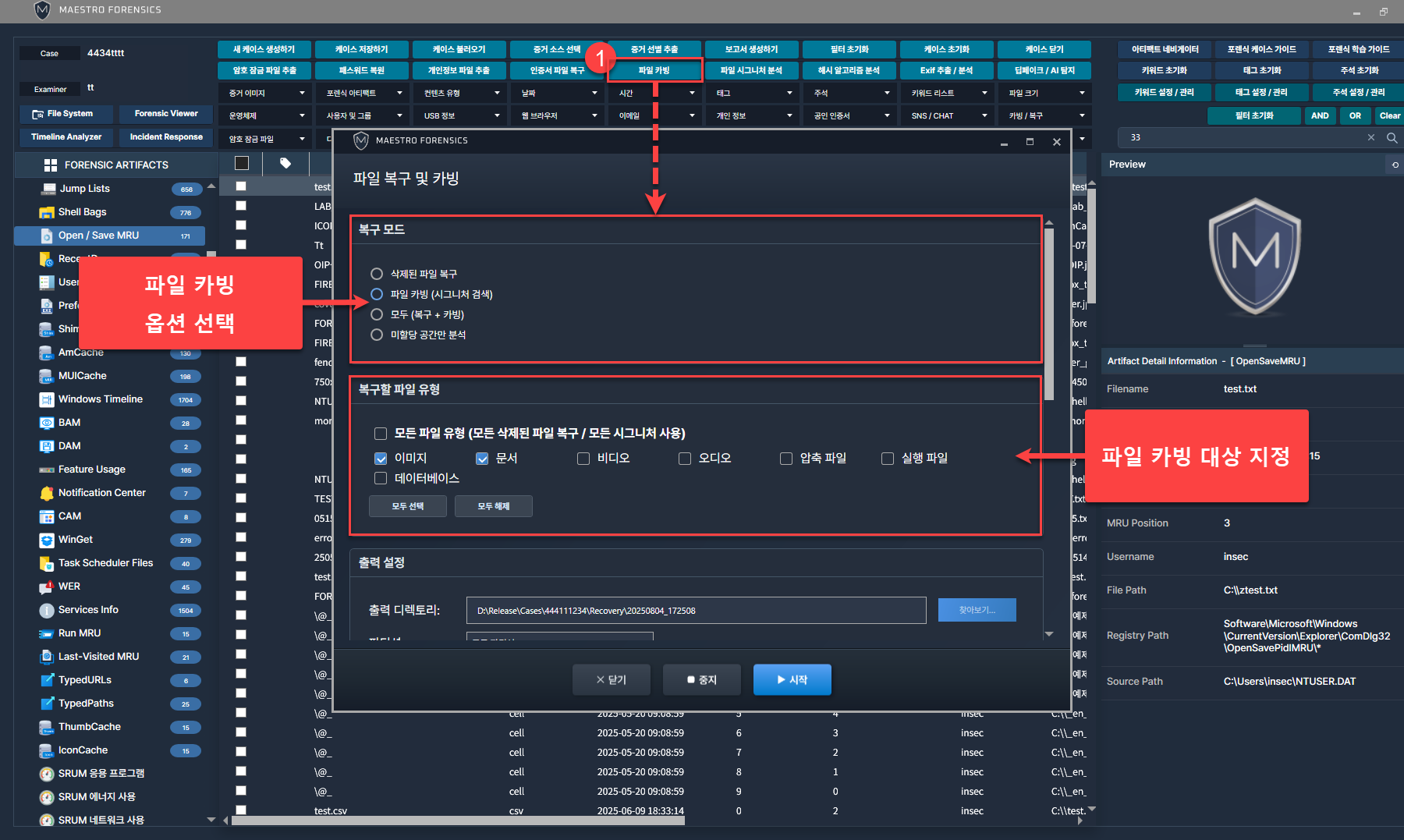Select the 삭제된 파일 복구 radio option
Viewport: 1404px width, 840px height.
(x=377, y=274)
